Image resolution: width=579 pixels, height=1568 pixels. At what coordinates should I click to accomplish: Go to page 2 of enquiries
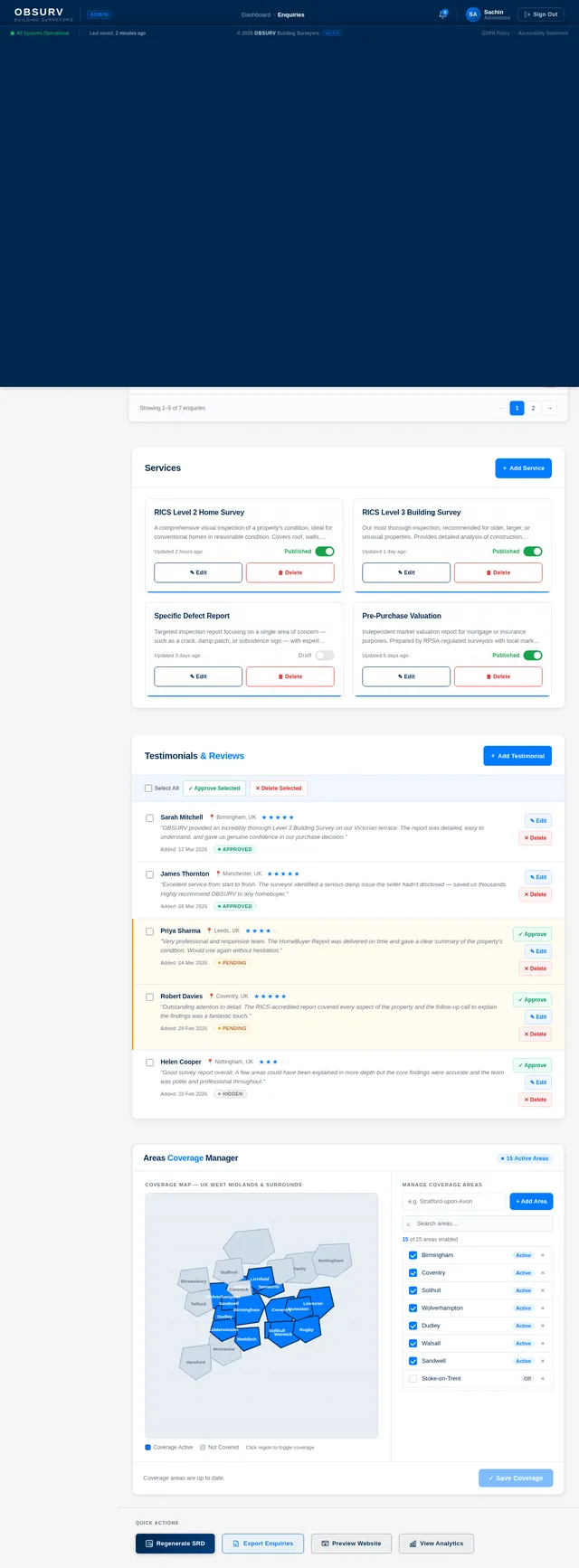[x=533, y=409]
